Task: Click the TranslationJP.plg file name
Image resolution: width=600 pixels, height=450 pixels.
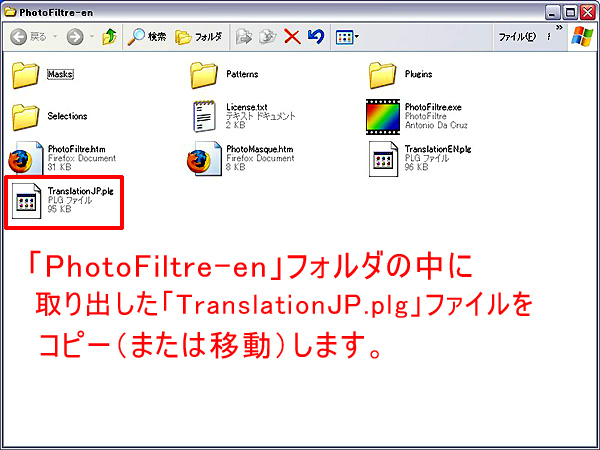Action: 81,191
